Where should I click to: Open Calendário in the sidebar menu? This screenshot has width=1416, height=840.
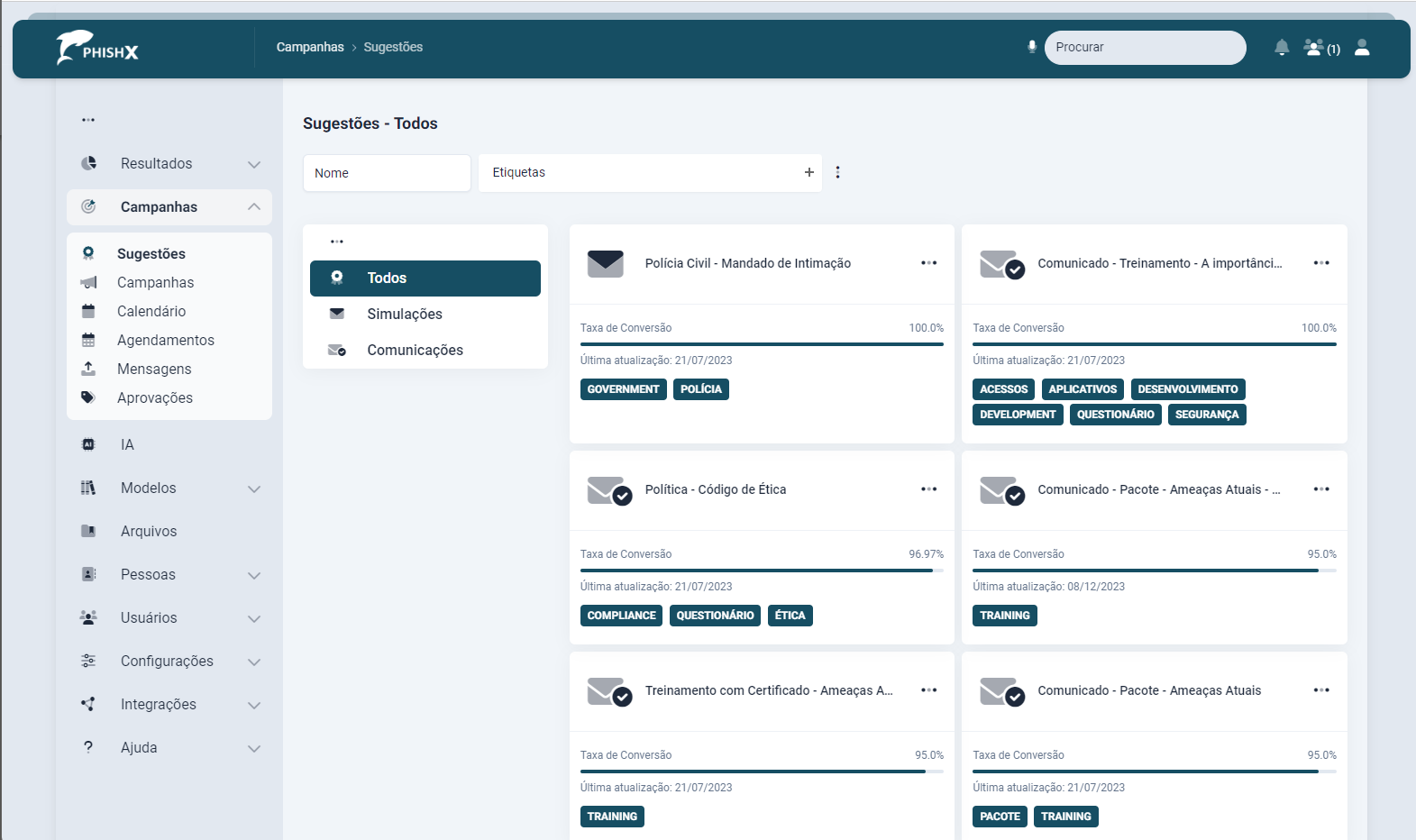click(151, 311)
